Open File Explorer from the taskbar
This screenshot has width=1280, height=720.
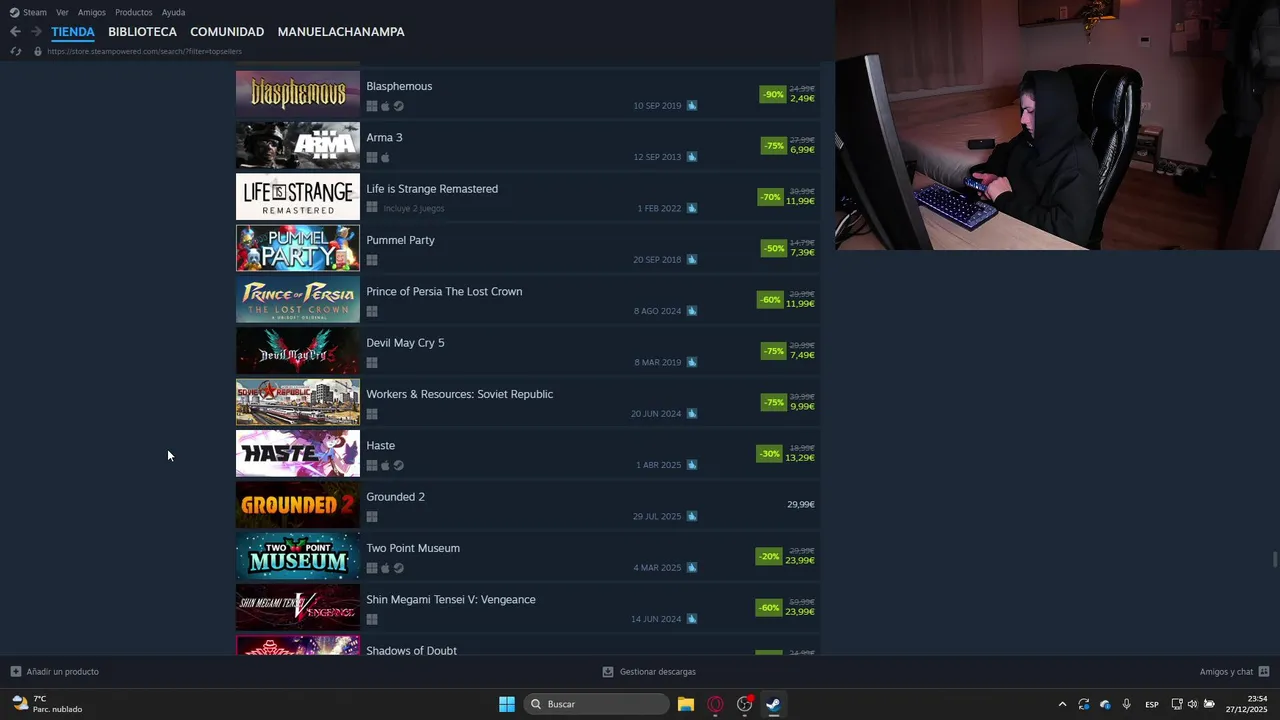pyautogui.click(x=686, y=704)
